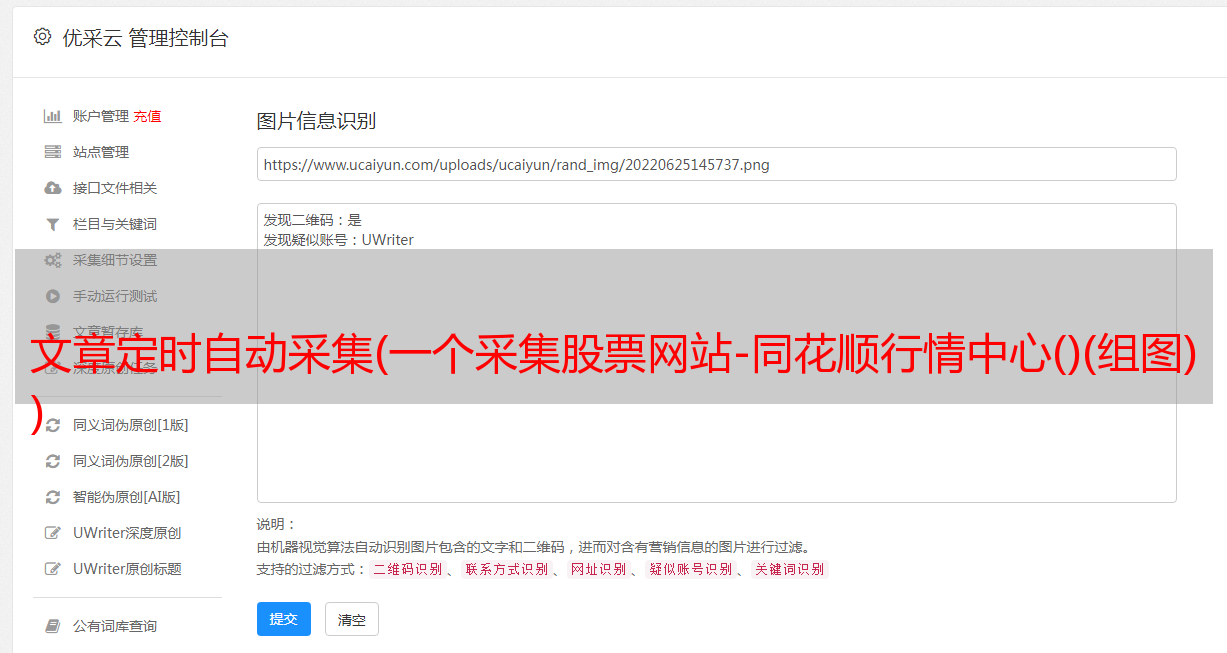Viewport: 1227px width, 653px height.
Task: Click the 二维码识别 tag
Action: point(407,569)
